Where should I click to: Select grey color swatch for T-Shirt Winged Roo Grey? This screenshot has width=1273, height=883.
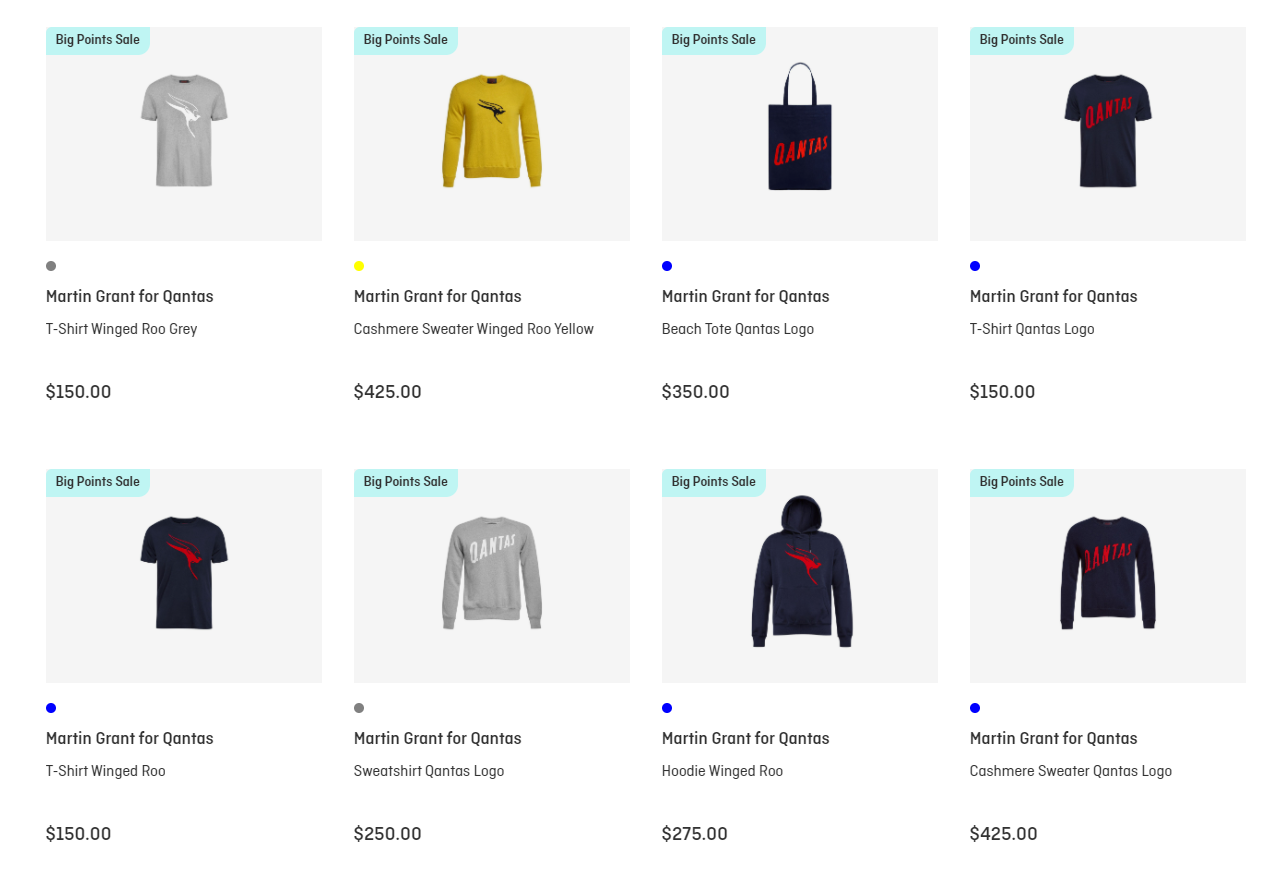(x=51, y=266)
